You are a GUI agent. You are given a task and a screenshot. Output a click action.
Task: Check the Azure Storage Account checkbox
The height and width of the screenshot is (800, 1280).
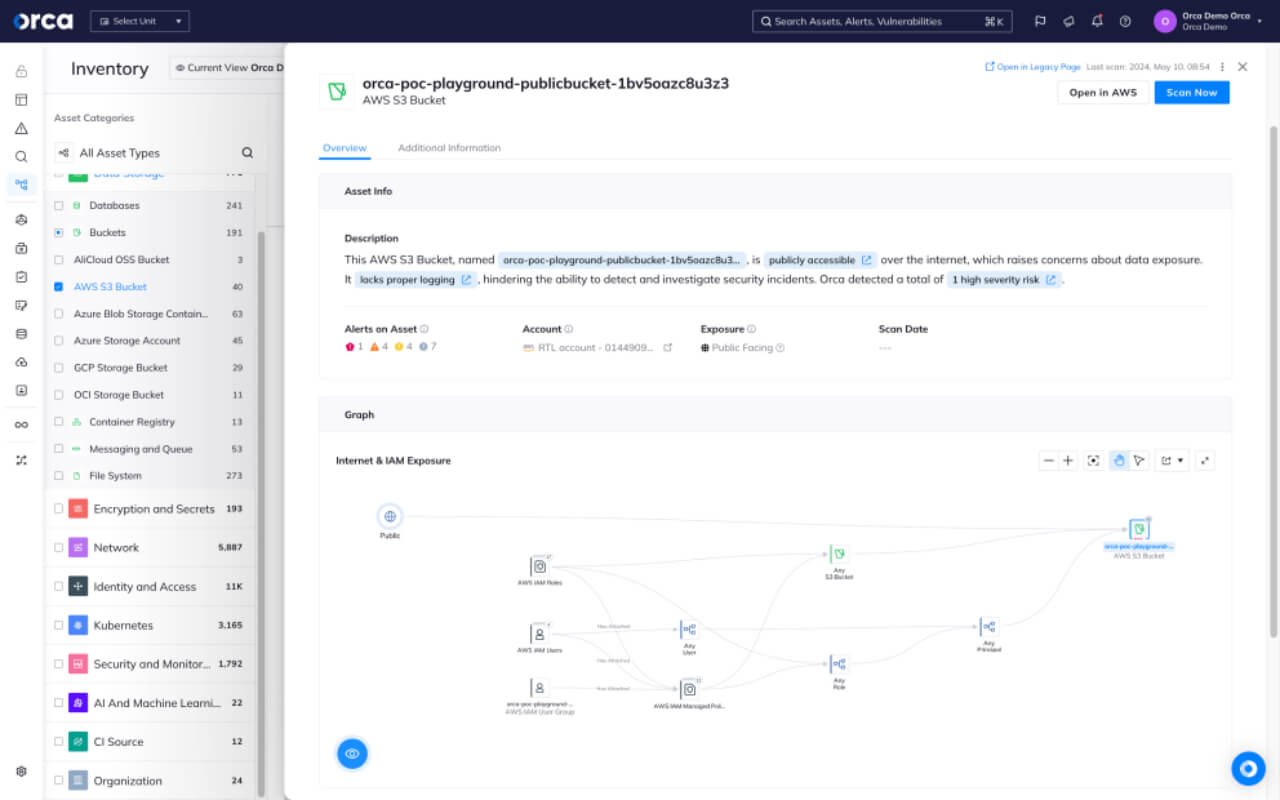click(x=58, y=340)
